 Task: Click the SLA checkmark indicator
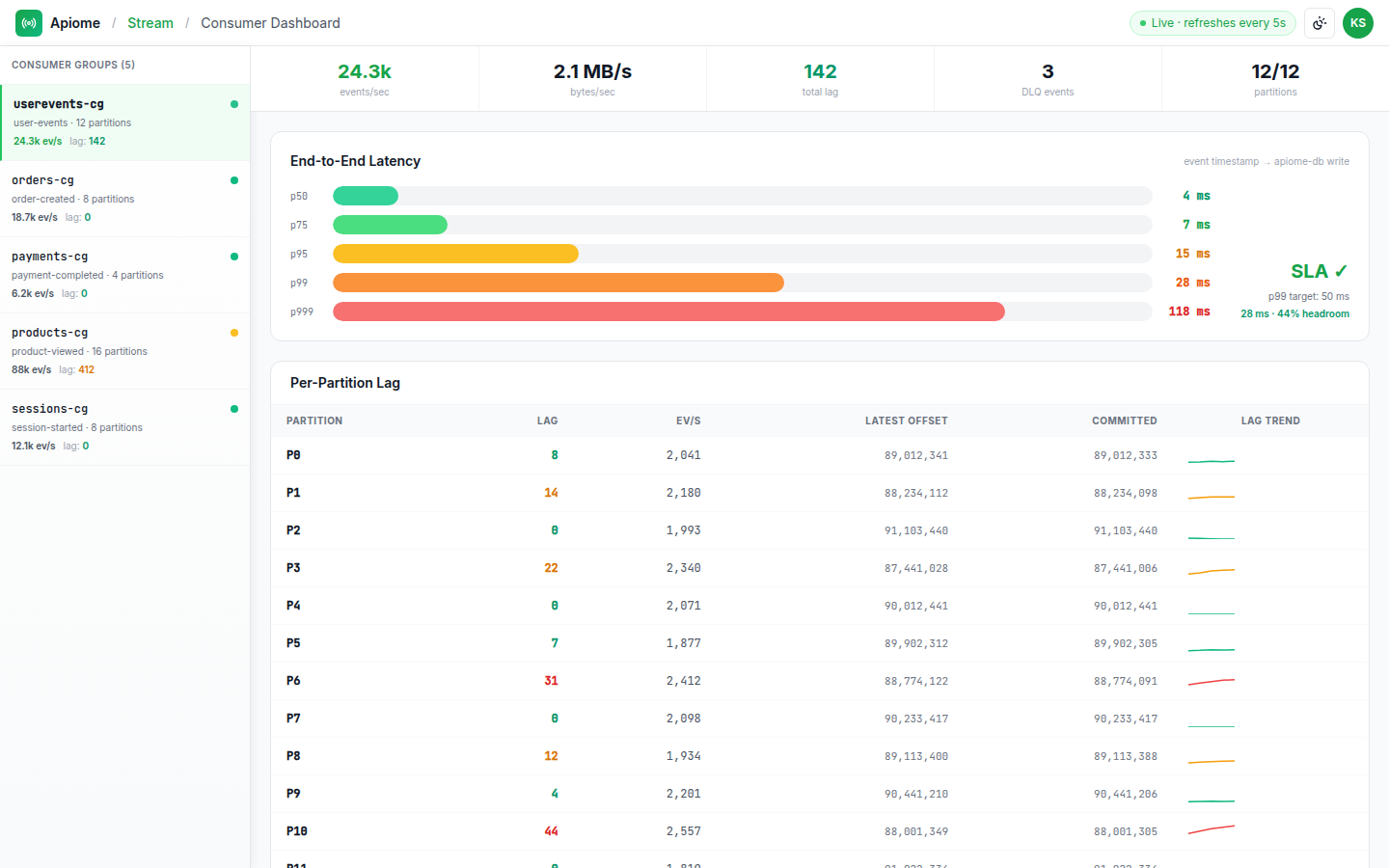point(1320,271)
